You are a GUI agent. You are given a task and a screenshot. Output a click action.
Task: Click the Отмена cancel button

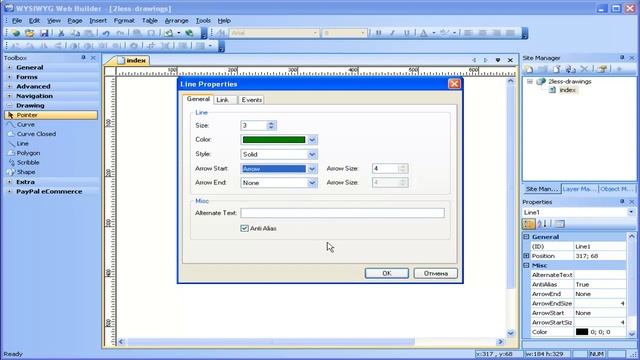[436, 273]
